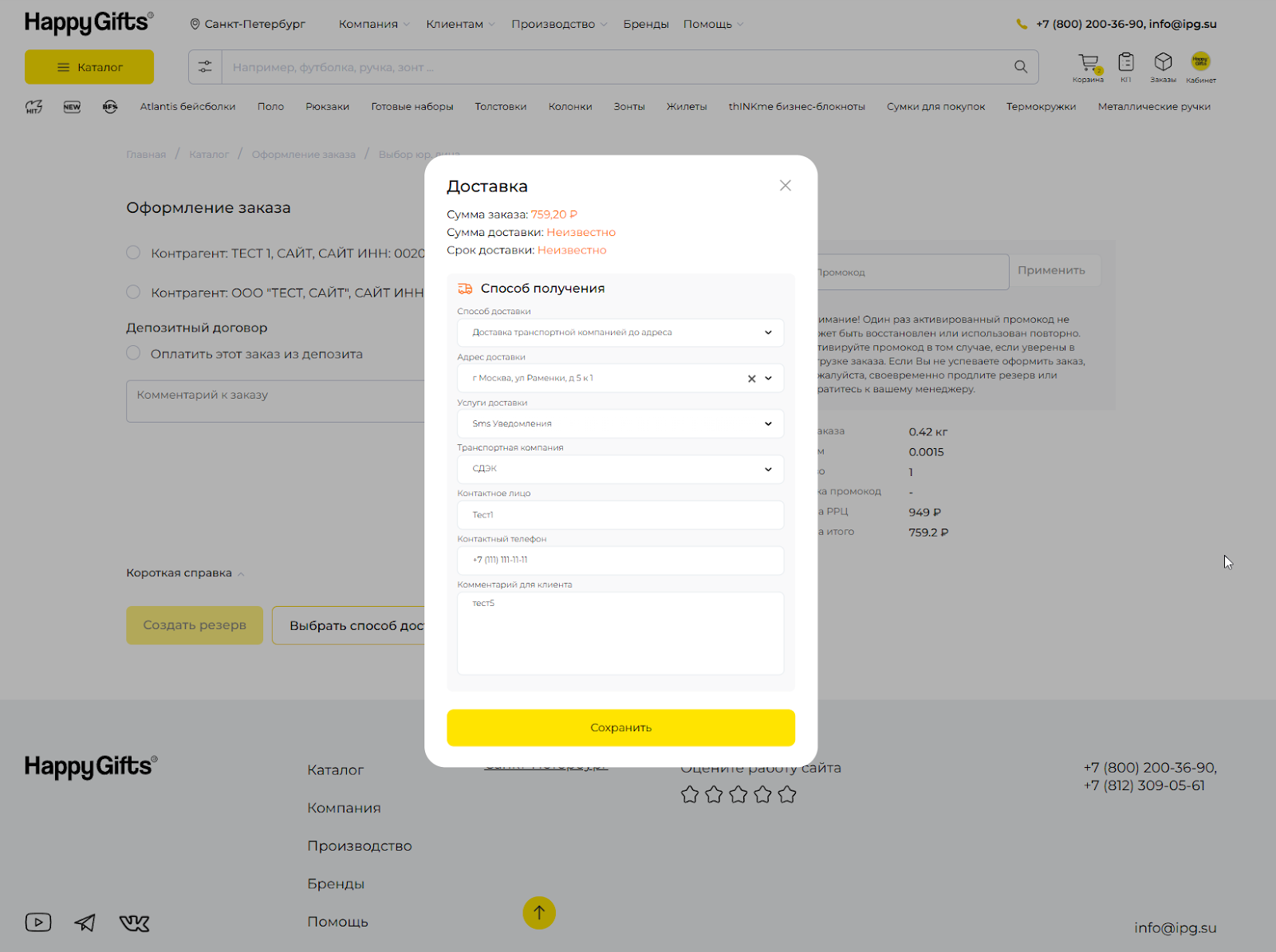The width and height of the screenshot is (1276, 952).
Task: Open the Telegram icon in footer
Action: tap(85, 922)
